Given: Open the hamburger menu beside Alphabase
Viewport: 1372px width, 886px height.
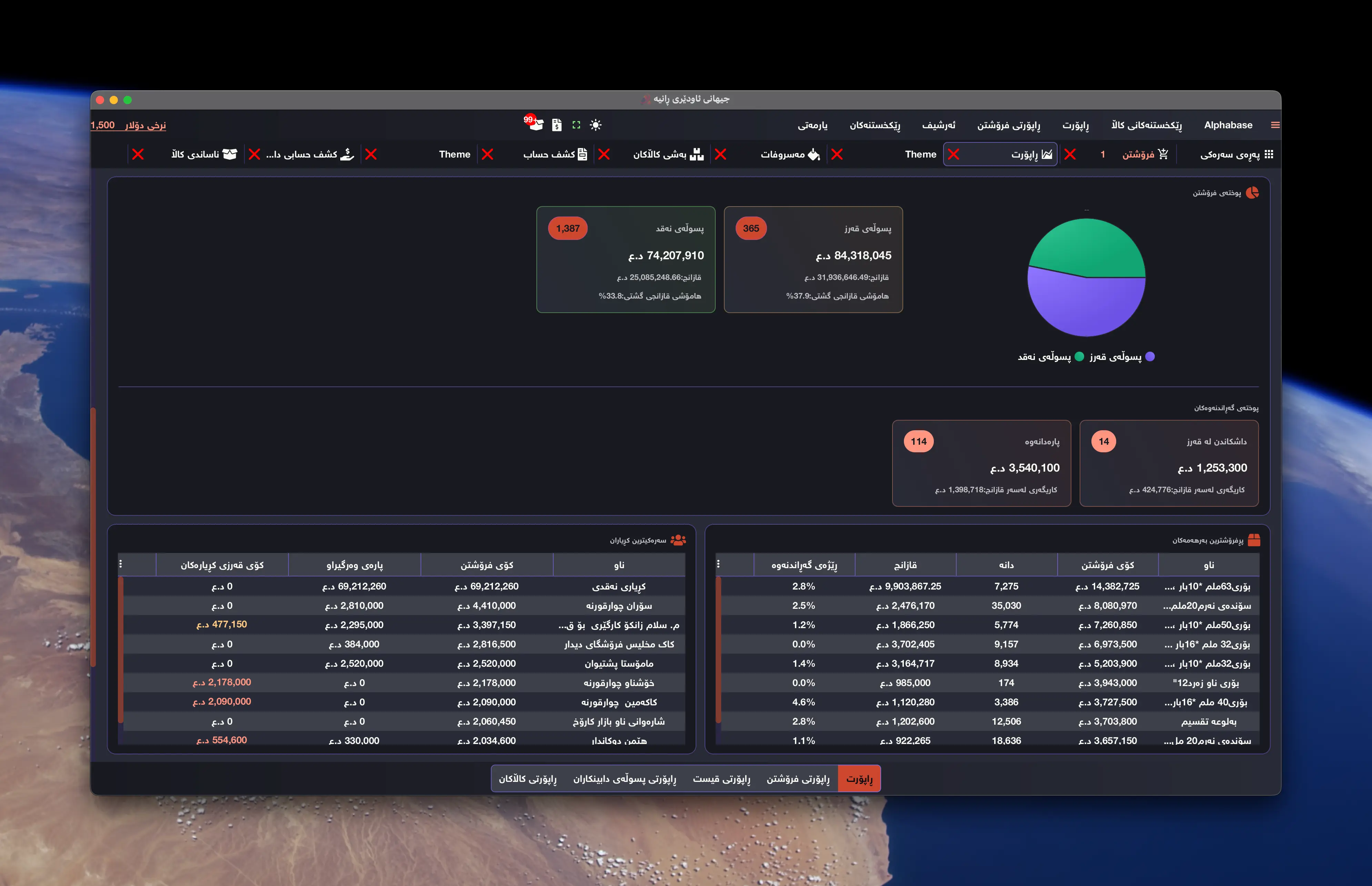Looking at the screenshot, I should [1275, 125].
